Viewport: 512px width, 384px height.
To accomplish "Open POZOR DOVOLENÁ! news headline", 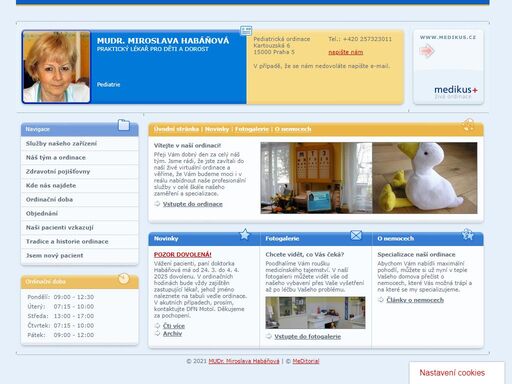I will point(183,254).
